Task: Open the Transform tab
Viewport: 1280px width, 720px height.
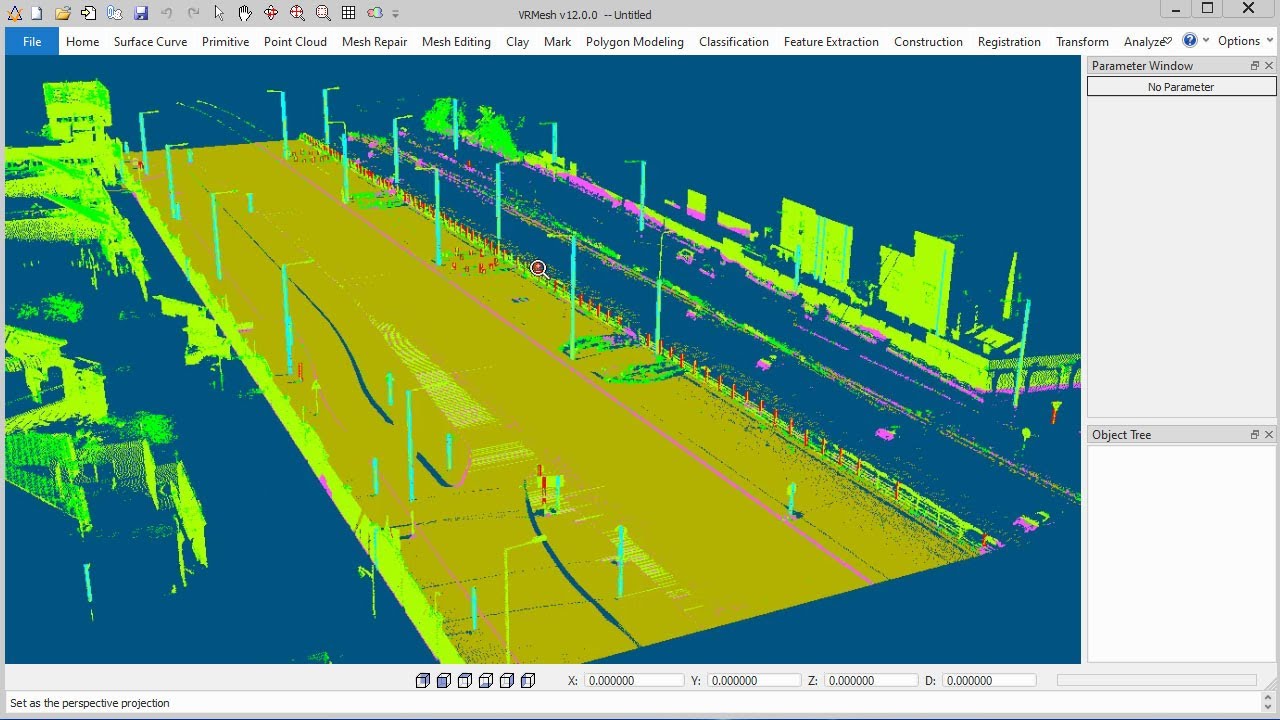Action: pyautogui.click(x=1082, y=41)
